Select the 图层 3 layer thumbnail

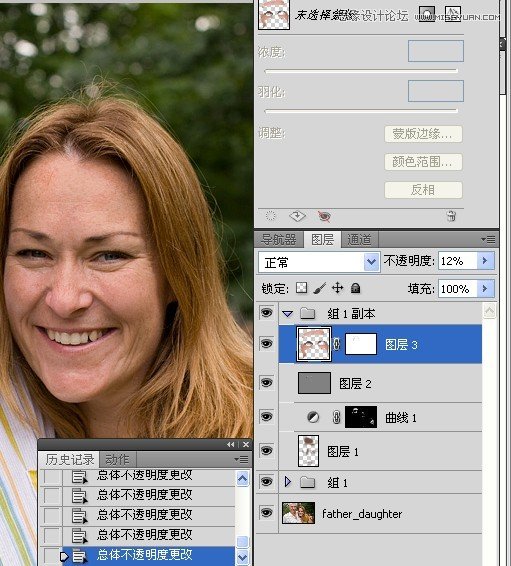(x=314, y=344)
